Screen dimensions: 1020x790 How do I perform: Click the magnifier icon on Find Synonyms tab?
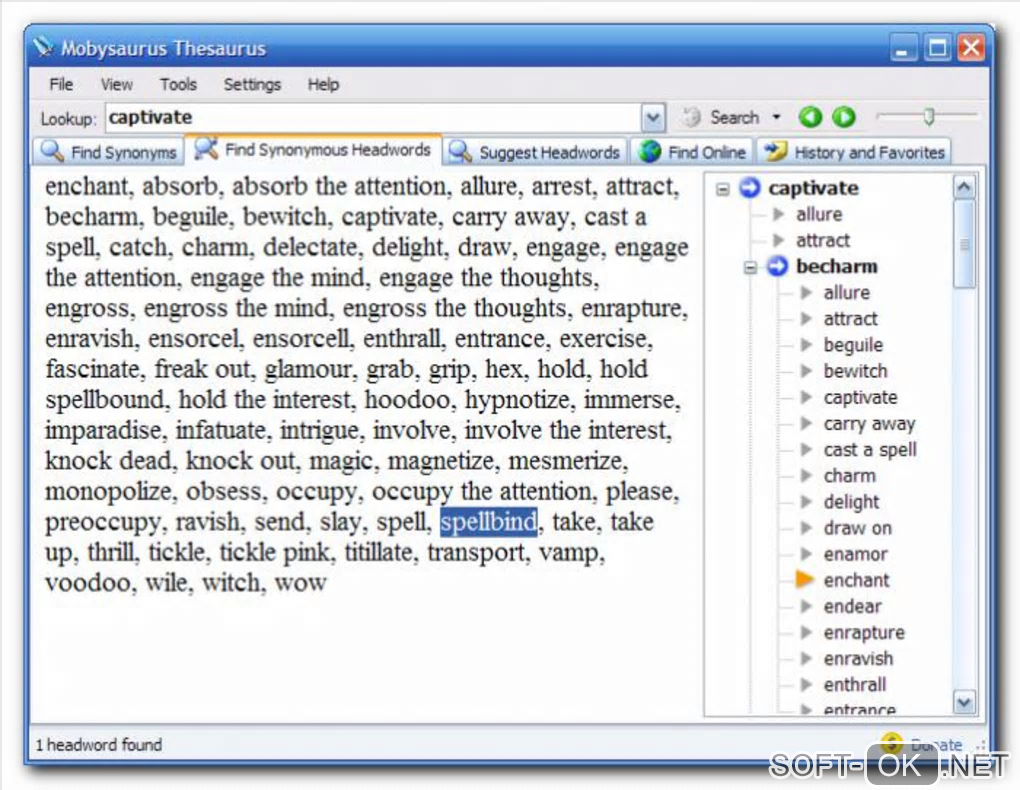click(x=52, y=151)
